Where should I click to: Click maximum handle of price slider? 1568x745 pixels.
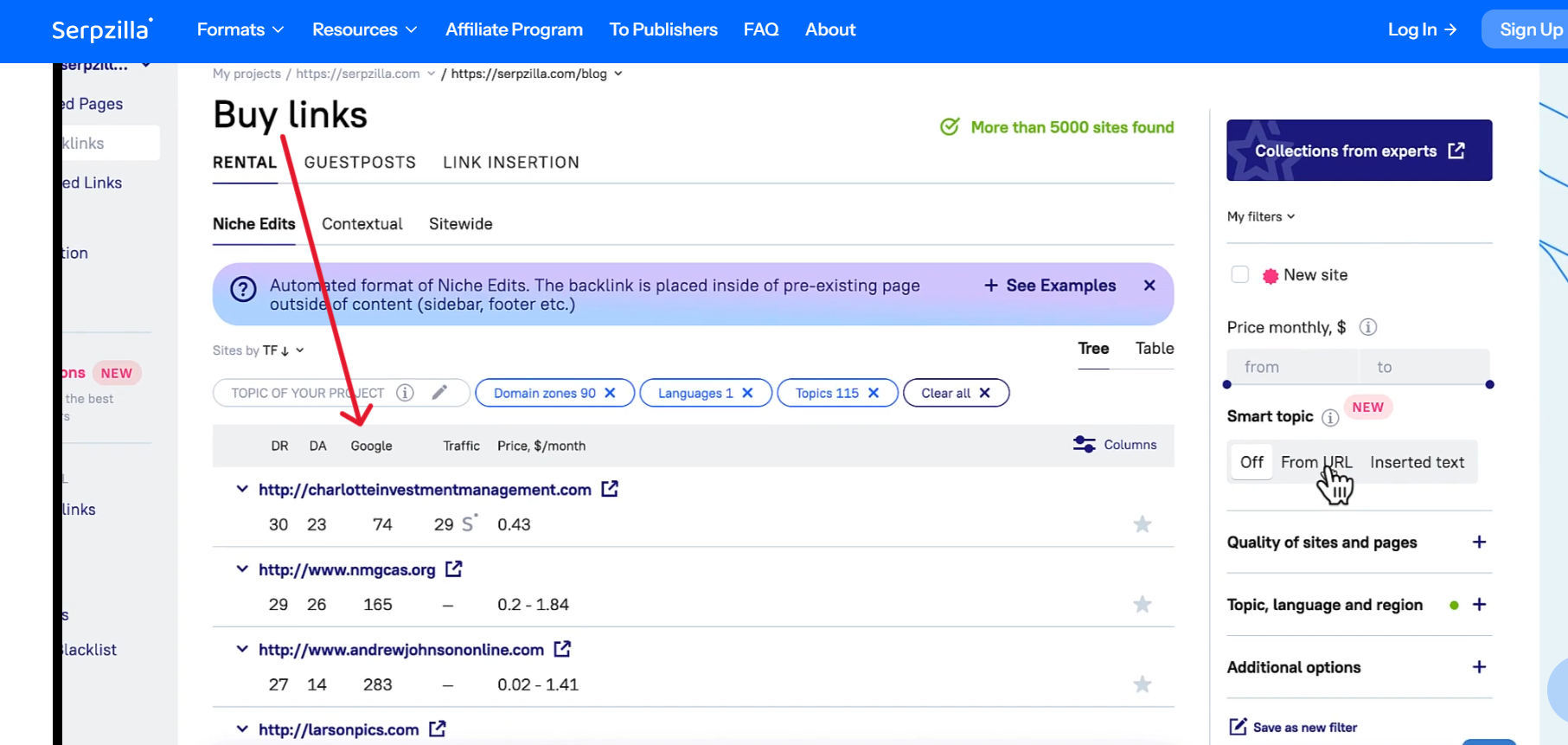tap(1489, 384)
